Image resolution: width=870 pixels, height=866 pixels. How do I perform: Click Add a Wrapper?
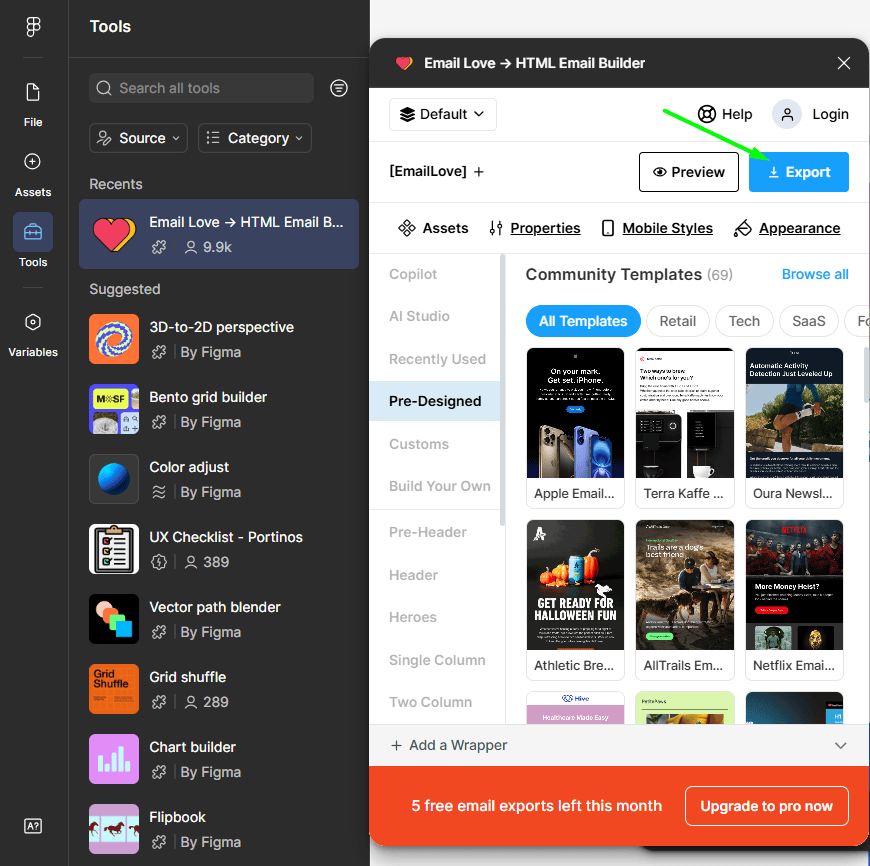[x=449, y=745]
